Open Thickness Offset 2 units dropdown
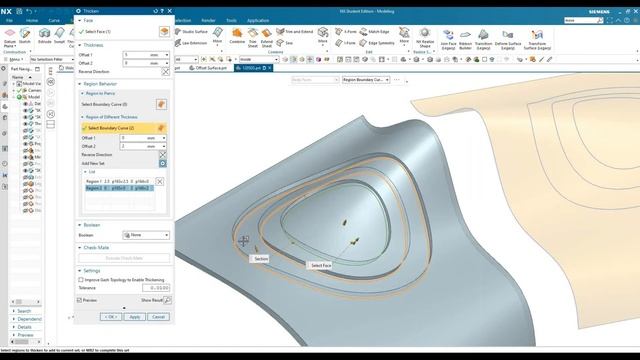The width and height of the screenshot is (640, 360). [x=167, y=63]
